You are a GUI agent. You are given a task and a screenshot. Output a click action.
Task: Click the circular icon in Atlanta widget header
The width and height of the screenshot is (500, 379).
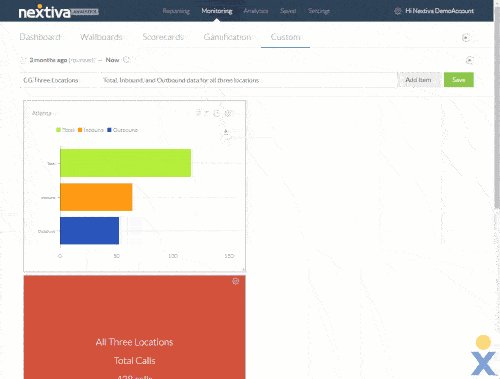(217, 113)
